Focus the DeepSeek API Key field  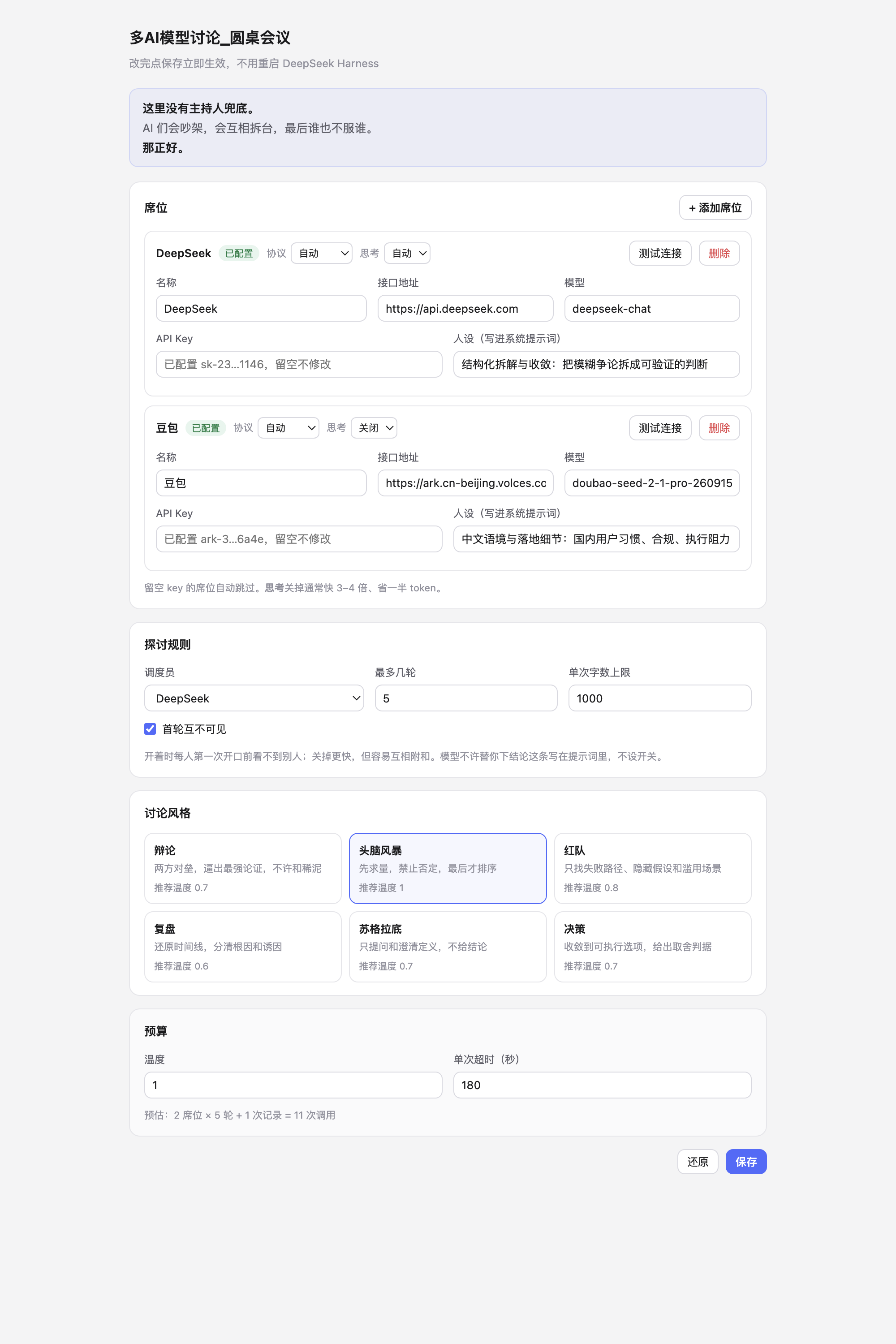click(299, 364)
